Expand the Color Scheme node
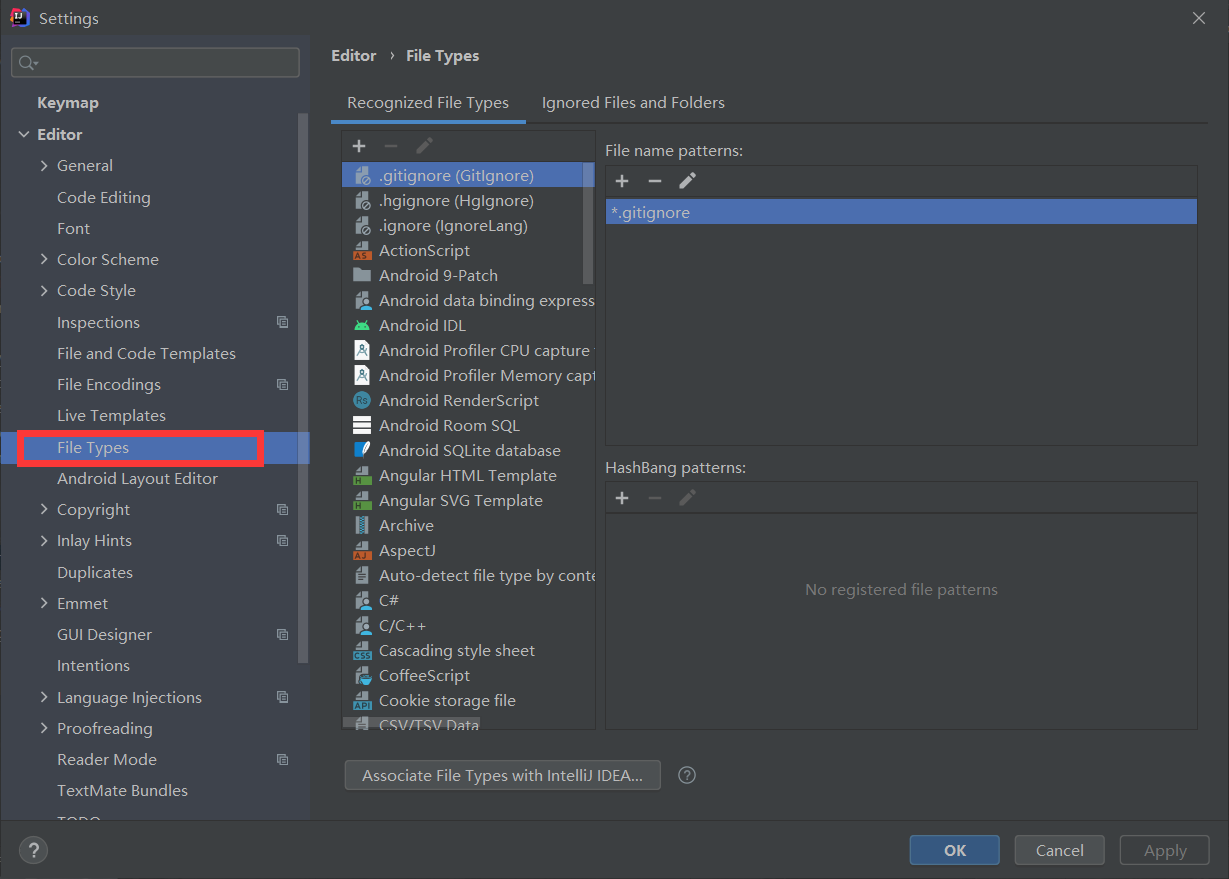The image size is (1229, 879). pos(44,260)
